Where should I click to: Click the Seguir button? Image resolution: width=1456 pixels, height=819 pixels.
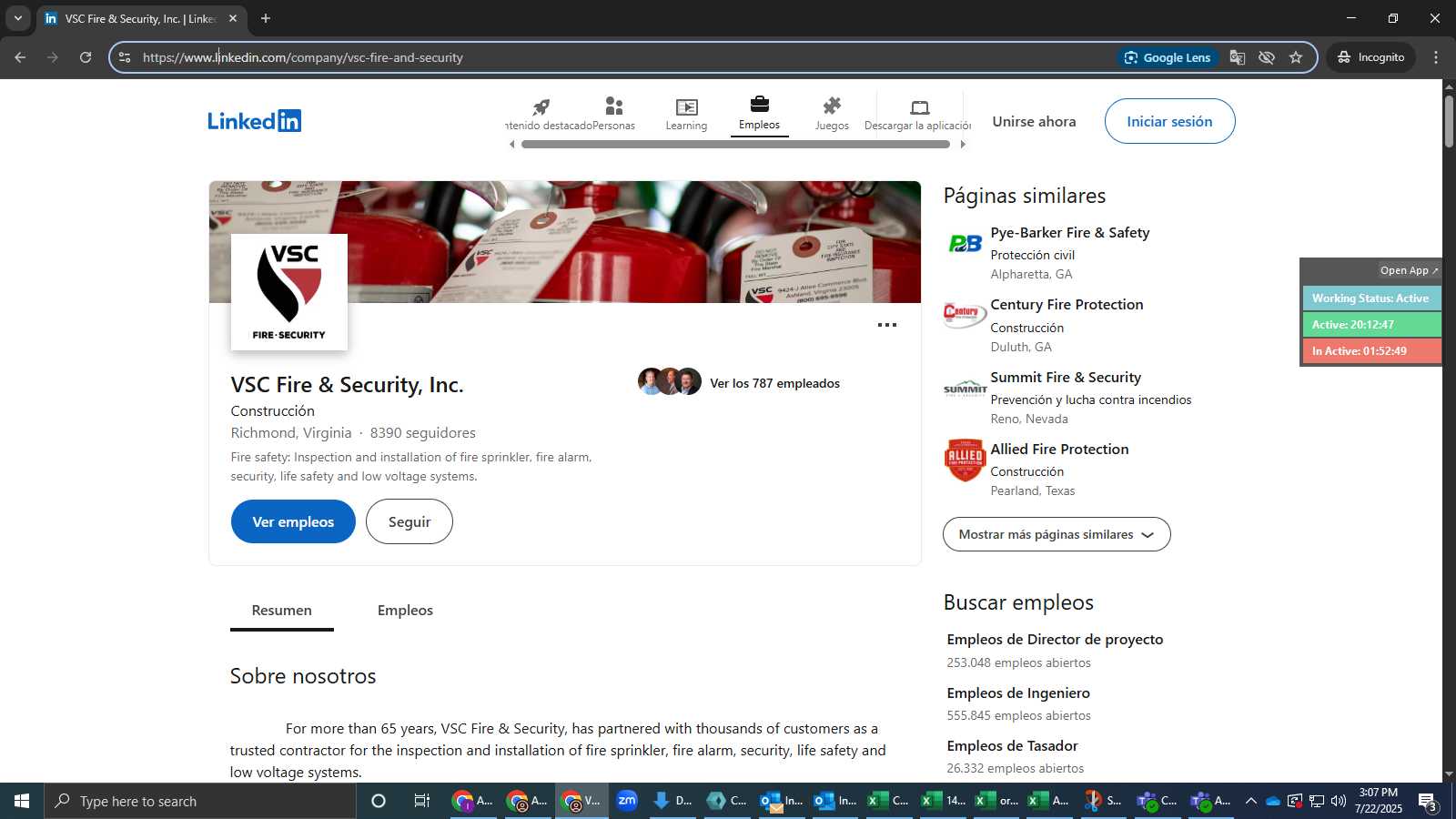409,521
